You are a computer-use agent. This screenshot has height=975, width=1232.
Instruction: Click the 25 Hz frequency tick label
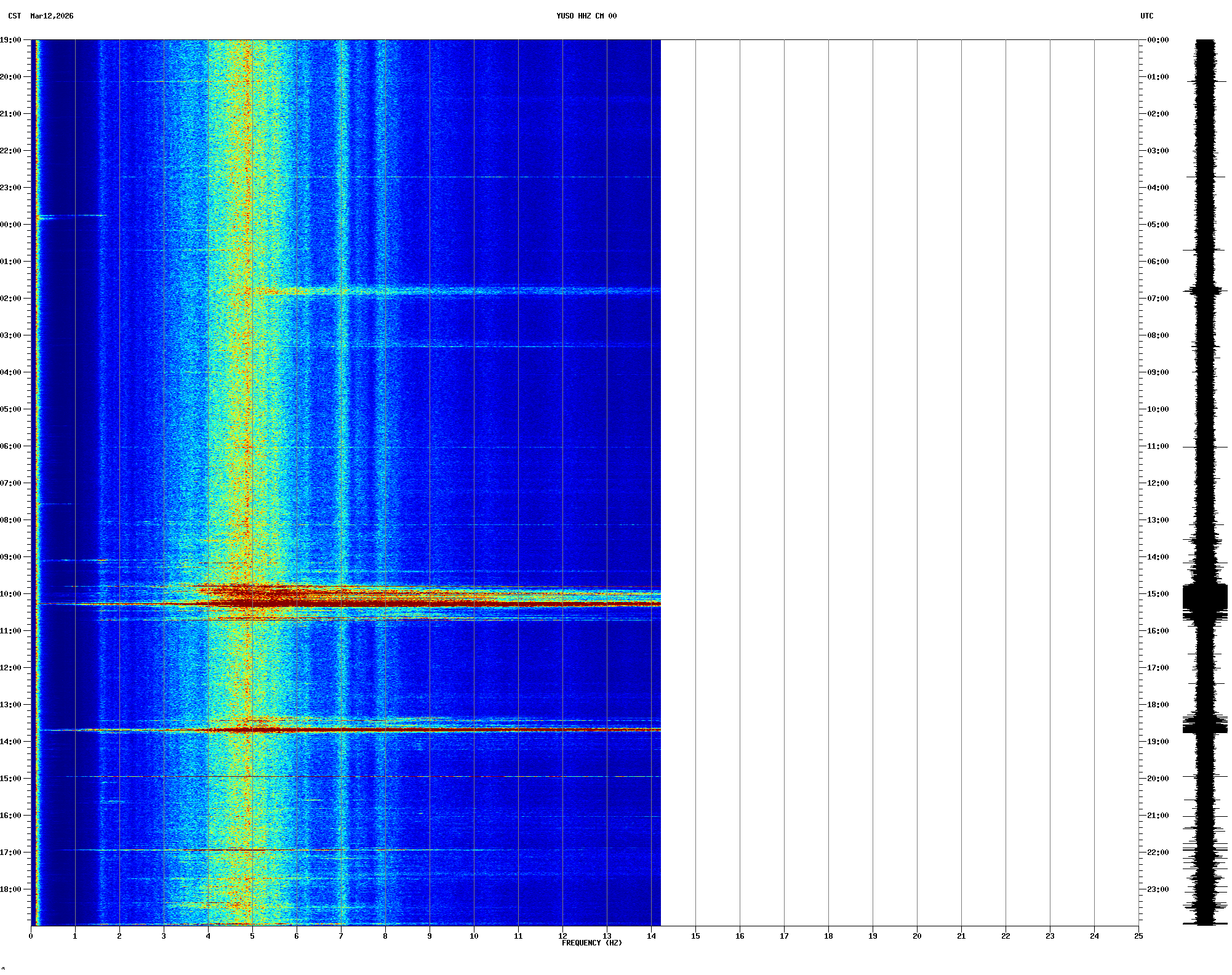(1138, 936)
